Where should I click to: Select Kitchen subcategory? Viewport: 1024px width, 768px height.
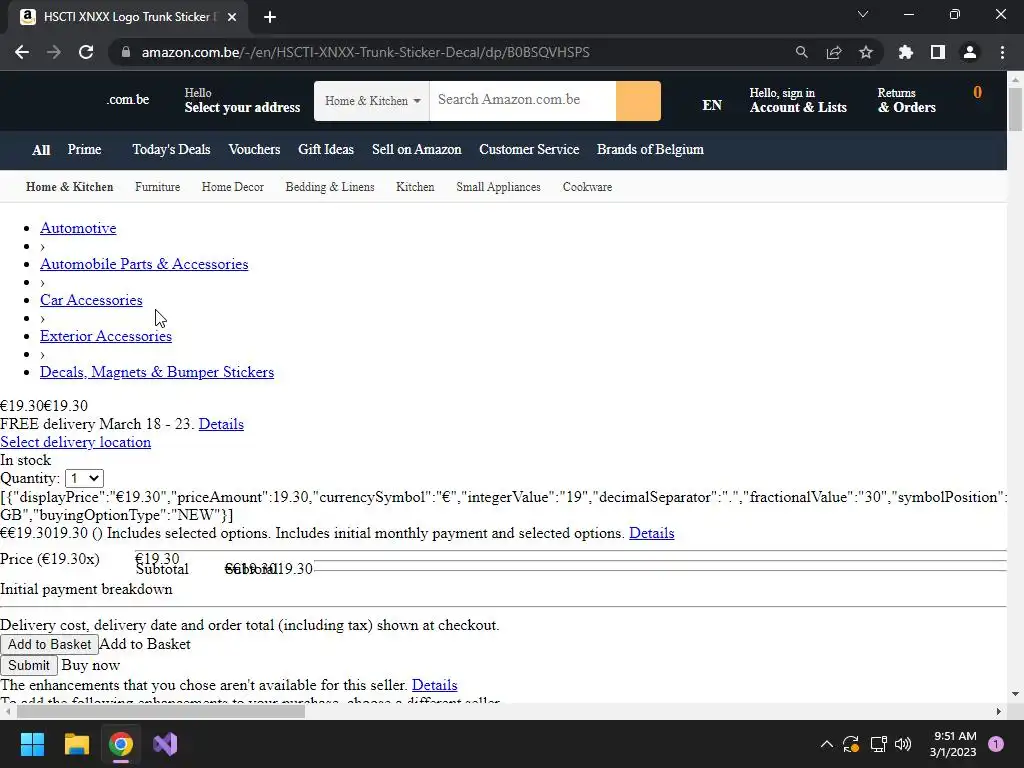[415, 187]
